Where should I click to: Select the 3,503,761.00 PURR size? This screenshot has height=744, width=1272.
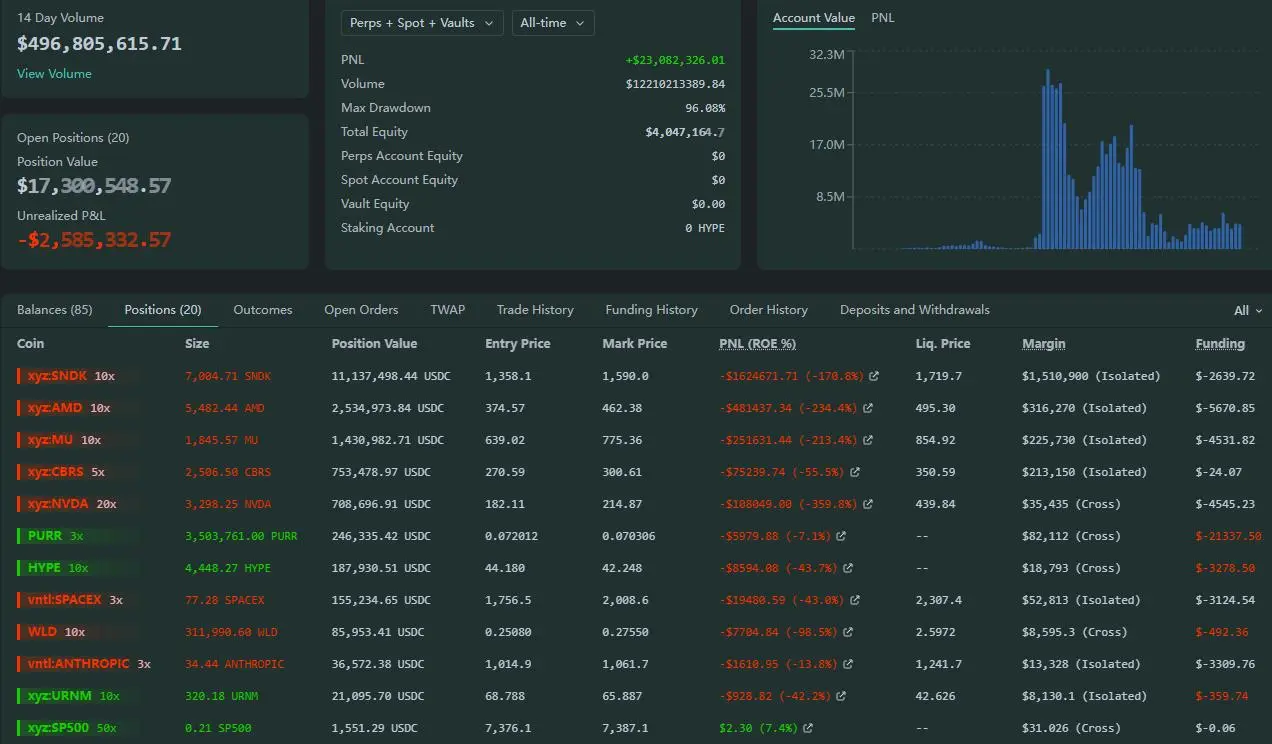[x=241, y=536]
